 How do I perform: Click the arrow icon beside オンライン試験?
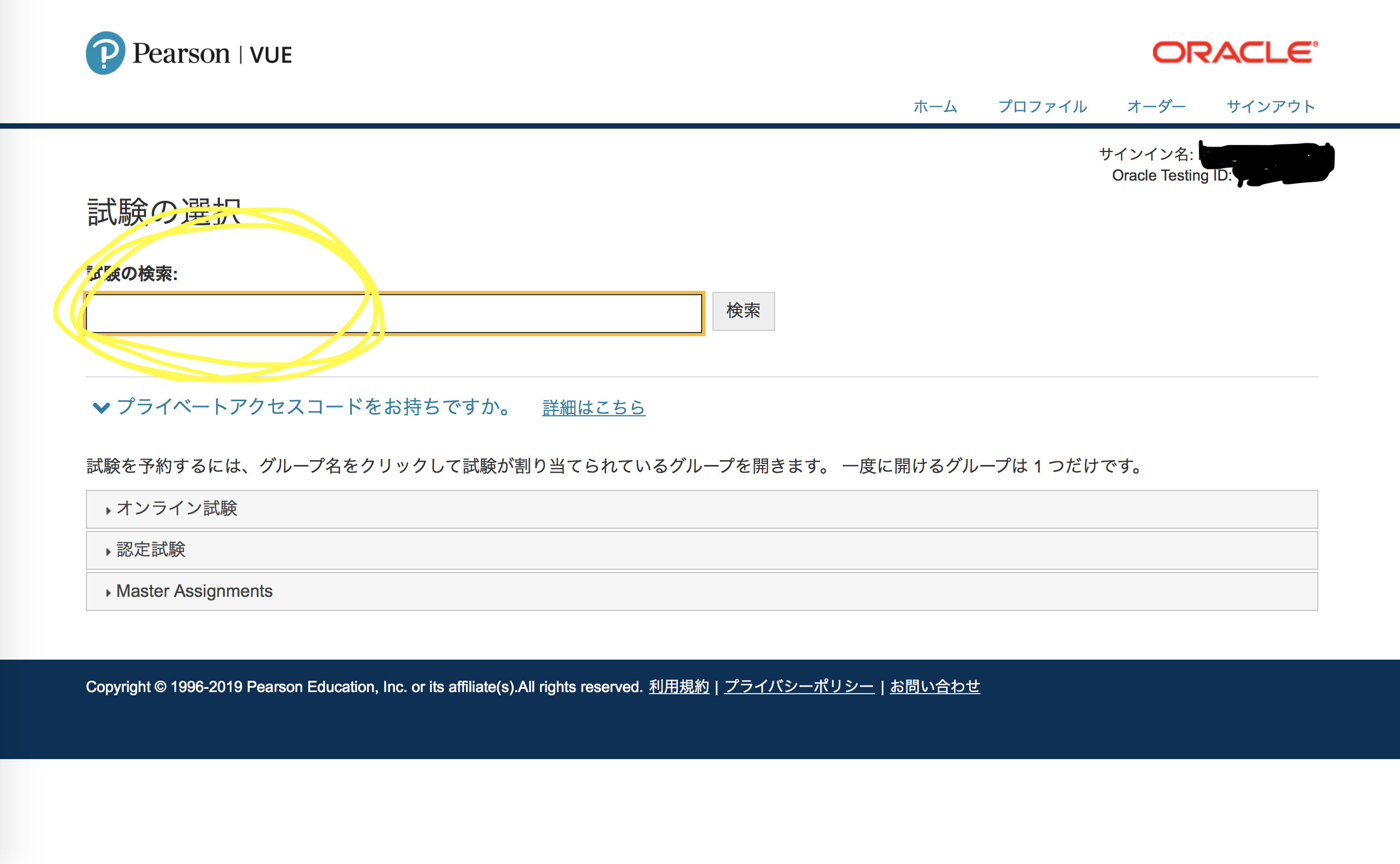109,510
